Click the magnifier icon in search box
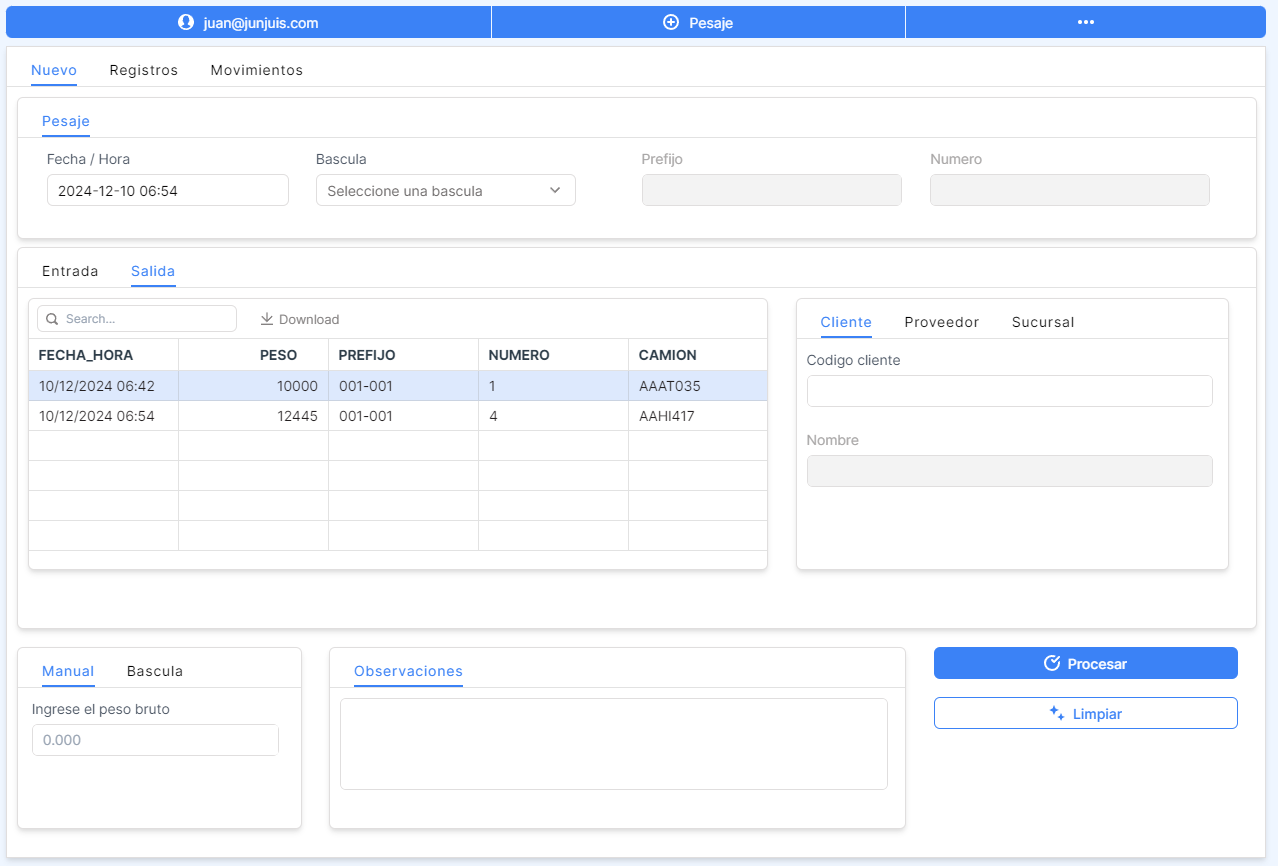The width and height of the screenshot is (1278, 866). [52, 319]
